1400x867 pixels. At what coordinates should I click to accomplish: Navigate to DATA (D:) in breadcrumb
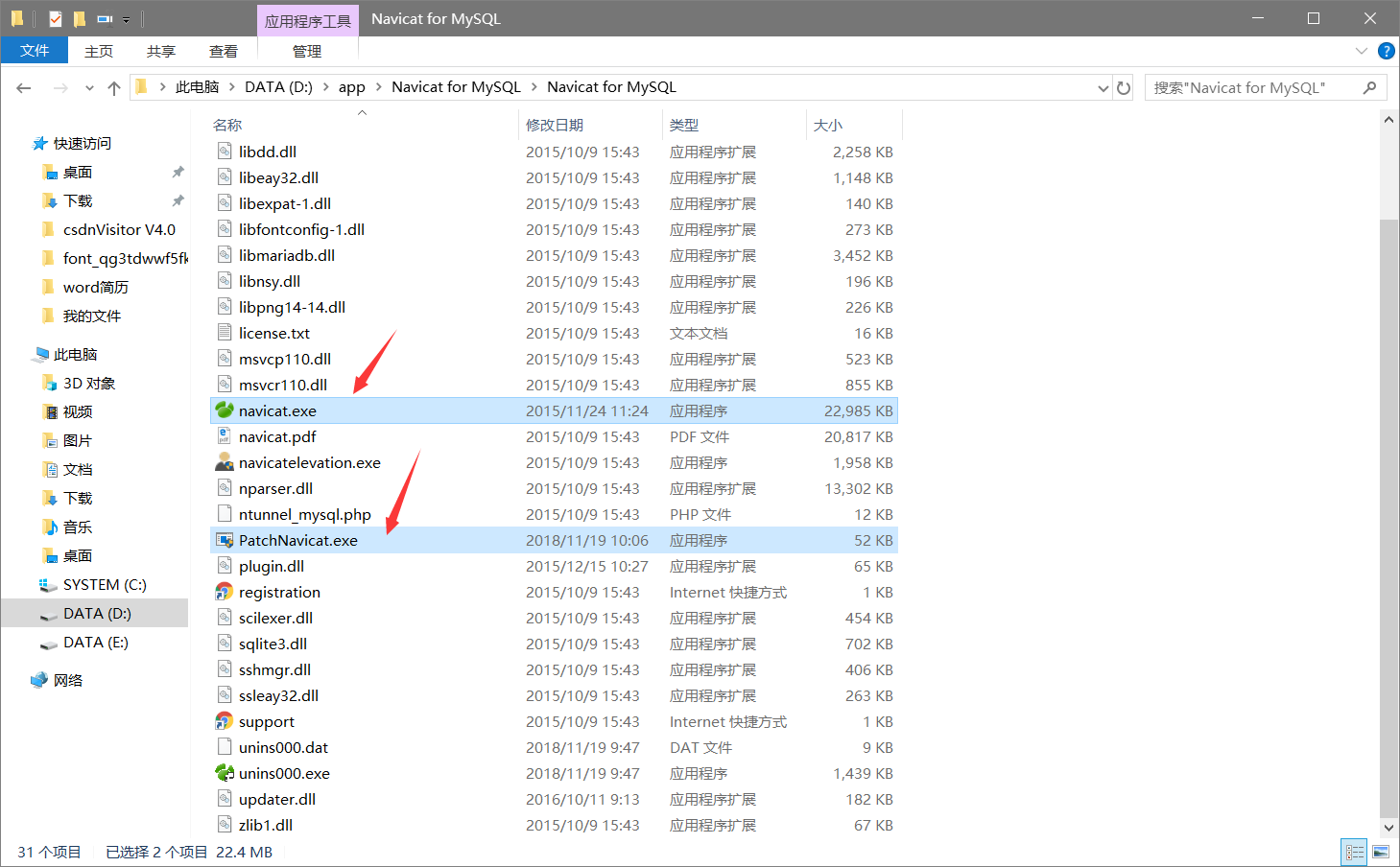(x=278, y=87)
